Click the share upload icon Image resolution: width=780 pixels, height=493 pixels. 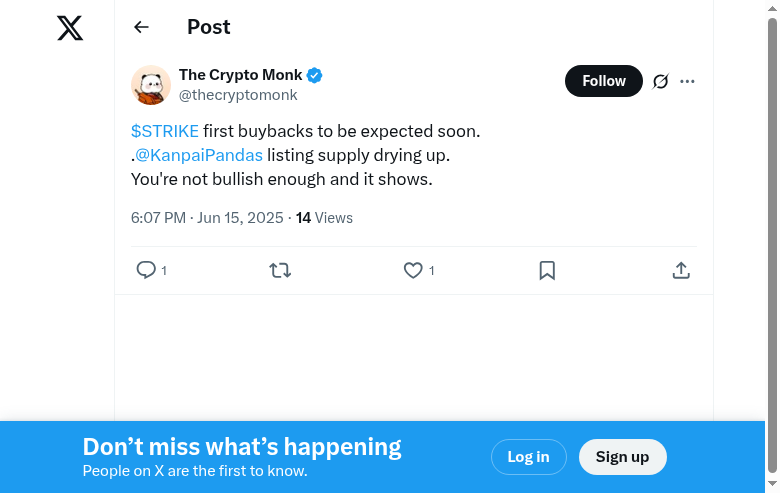[x=681, y=270]
